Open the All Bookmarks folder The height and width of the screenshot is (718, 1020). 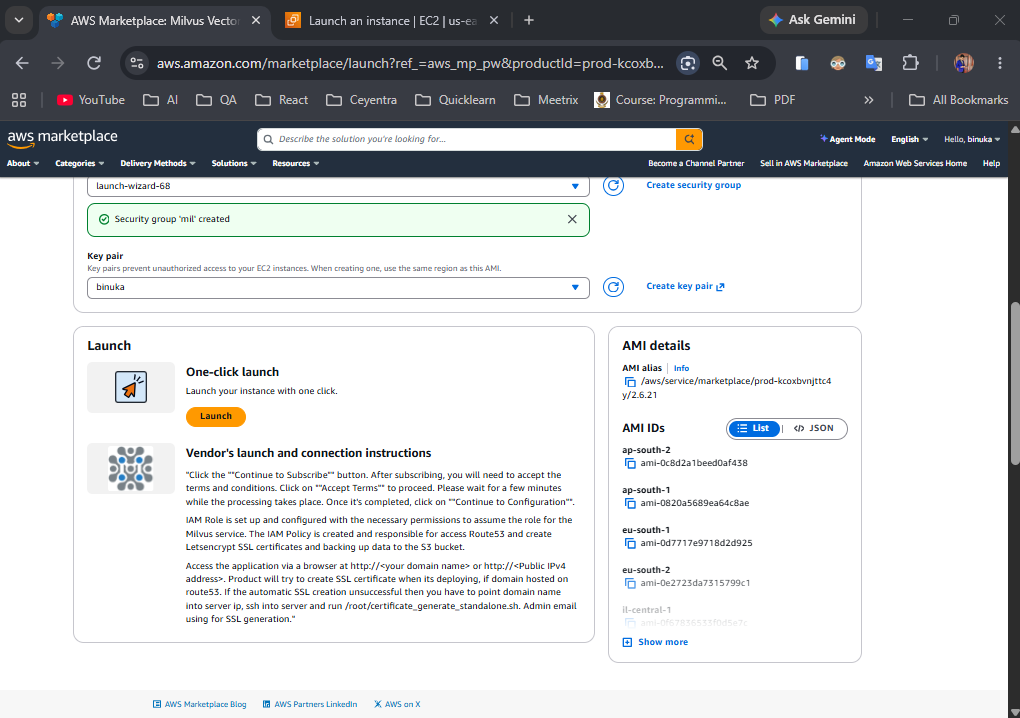coord(959,100)
